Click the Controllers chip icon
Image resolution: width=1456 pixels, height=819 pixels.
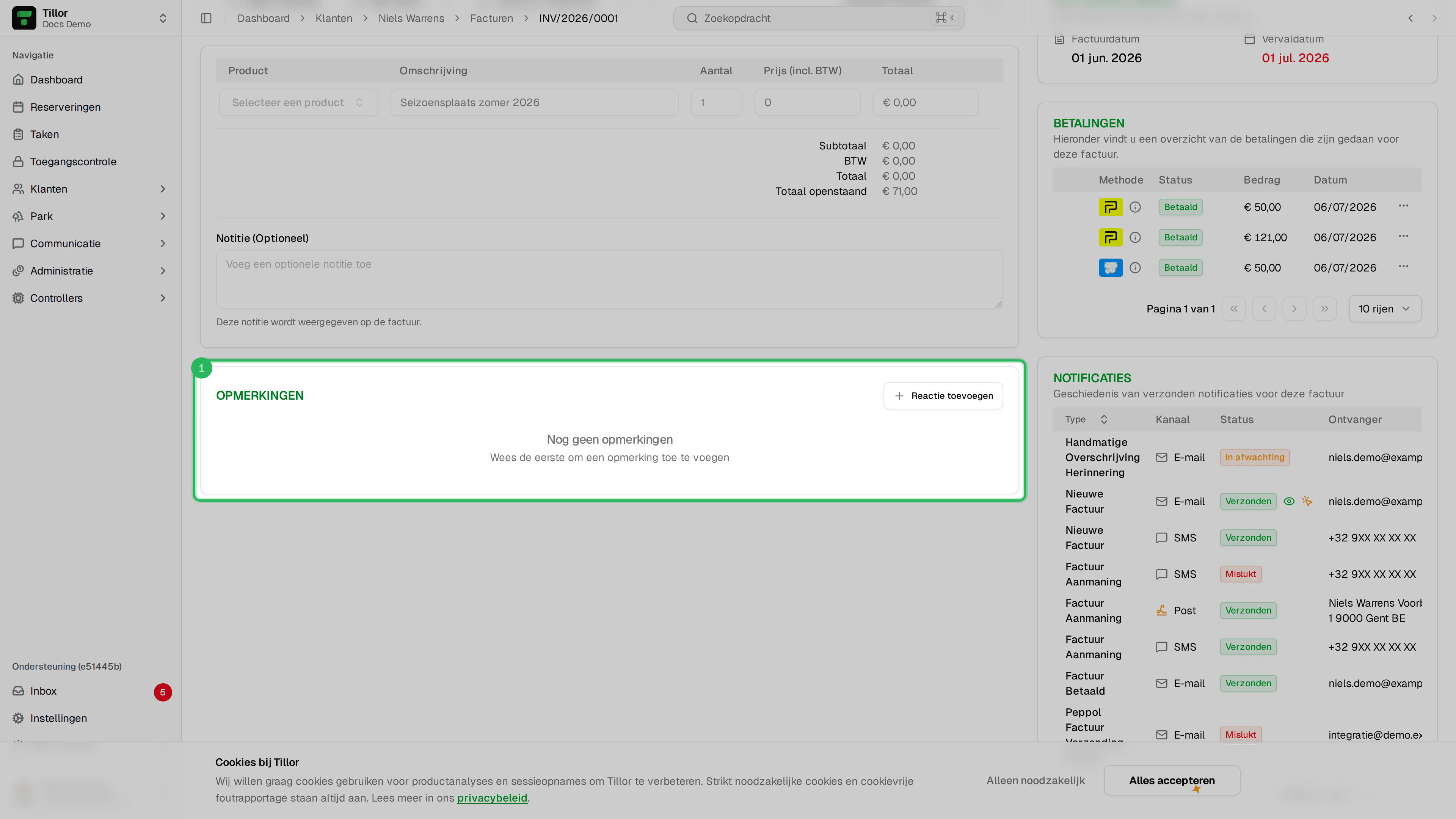click(18, 298)
